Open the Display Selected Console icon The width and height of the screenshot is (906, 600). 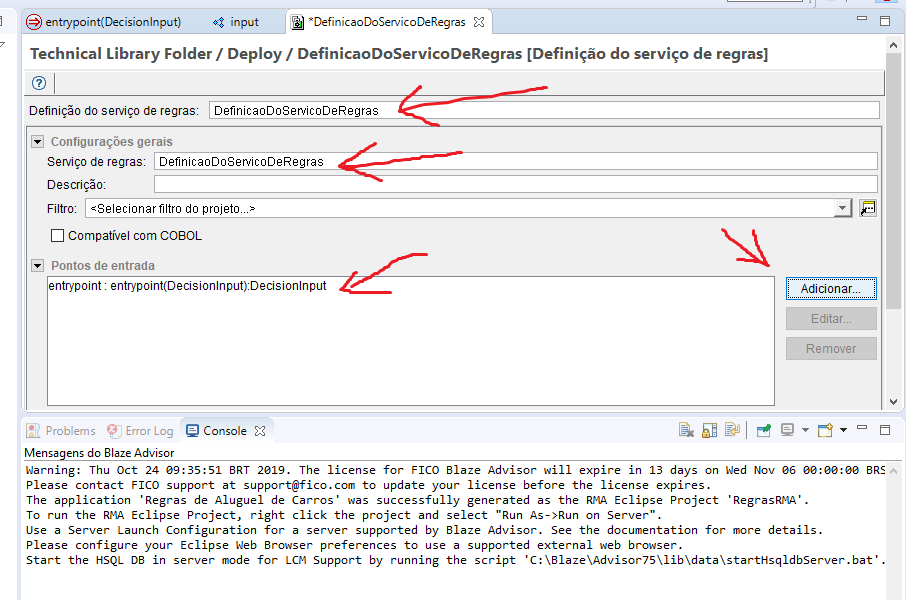pos(786,430)
